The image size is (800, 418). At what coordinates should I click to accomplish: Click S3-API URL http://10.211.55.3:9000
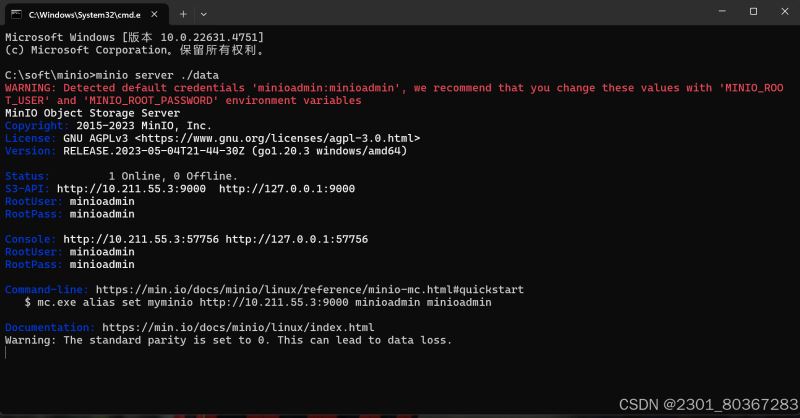click(132, 189)
